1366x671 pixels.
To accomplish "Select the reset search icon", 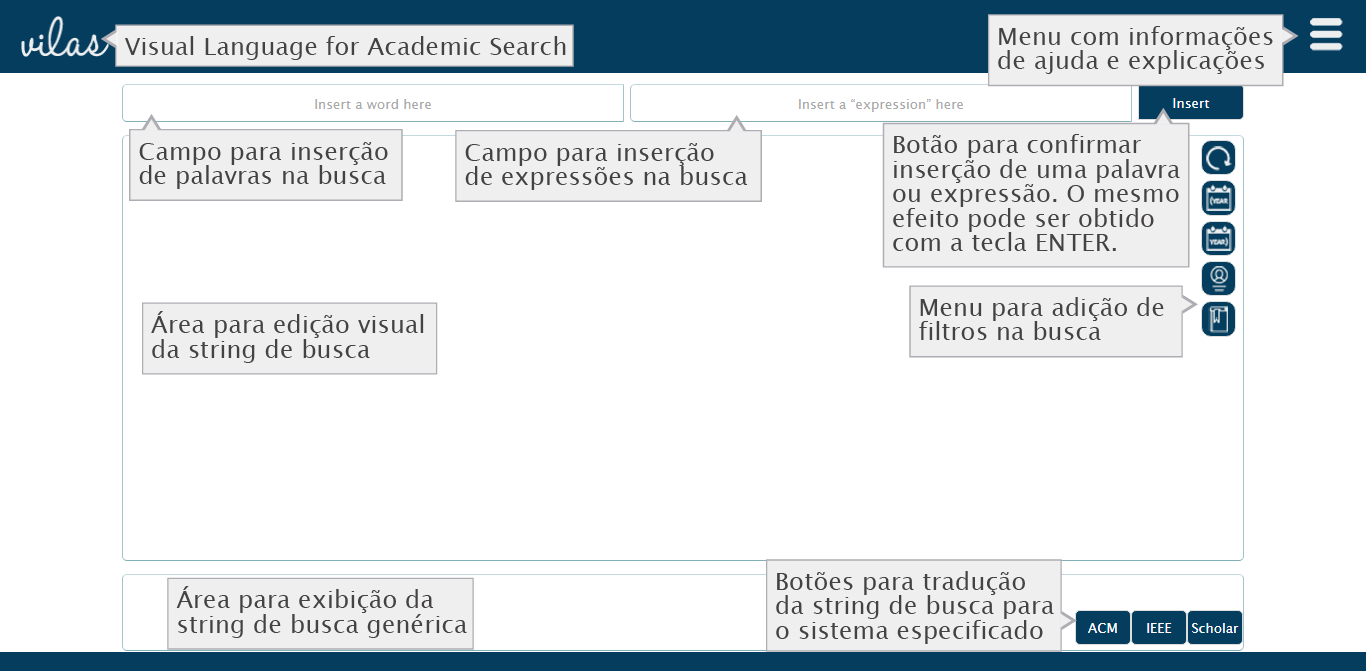I will coord(1217,157).
